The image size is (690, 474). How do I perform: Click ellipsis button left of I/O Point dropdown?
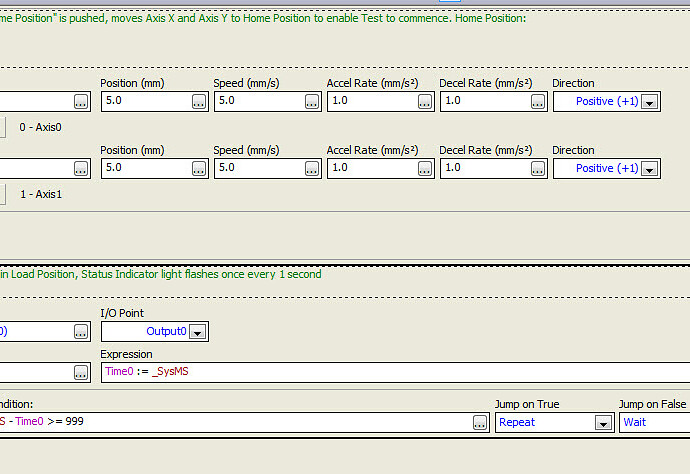tap(81, 332)
